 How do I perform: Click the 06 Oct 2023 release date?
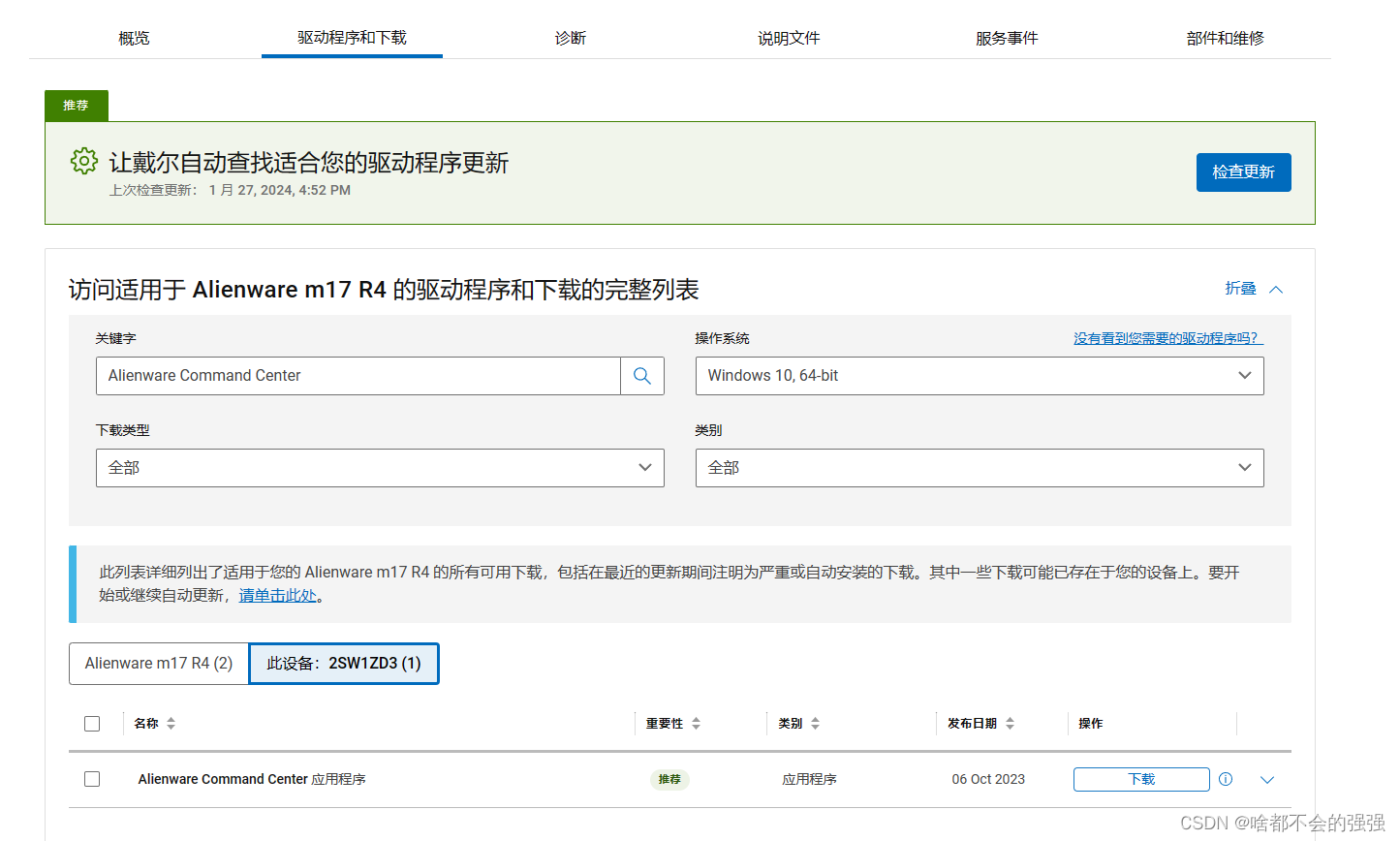click(988, 779)
